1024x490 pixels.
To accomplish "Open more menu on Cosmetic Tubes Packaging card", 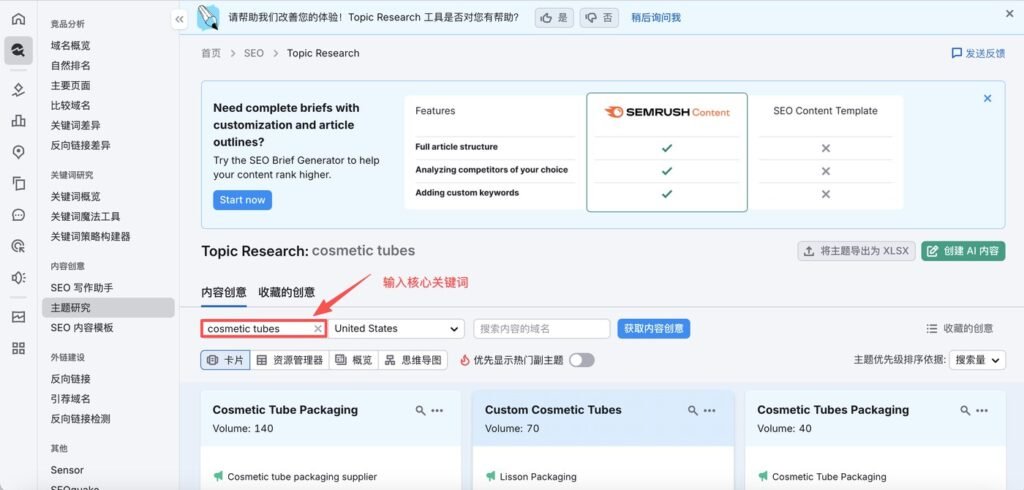I will [x=982, y=410].
